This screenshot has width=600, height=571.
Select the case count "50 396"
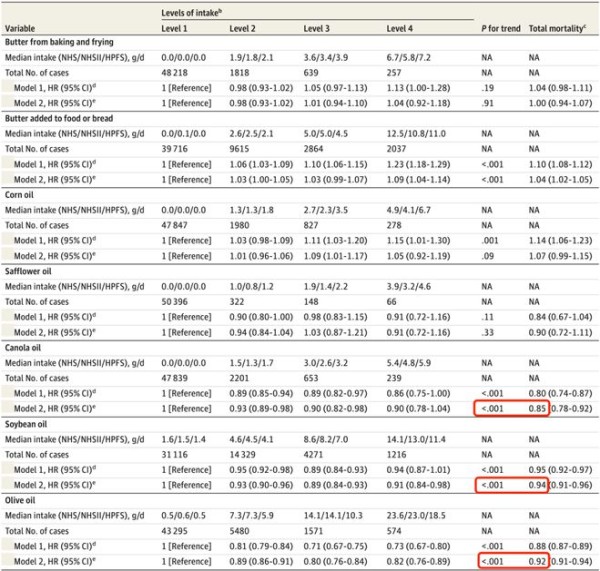(174, 302)
